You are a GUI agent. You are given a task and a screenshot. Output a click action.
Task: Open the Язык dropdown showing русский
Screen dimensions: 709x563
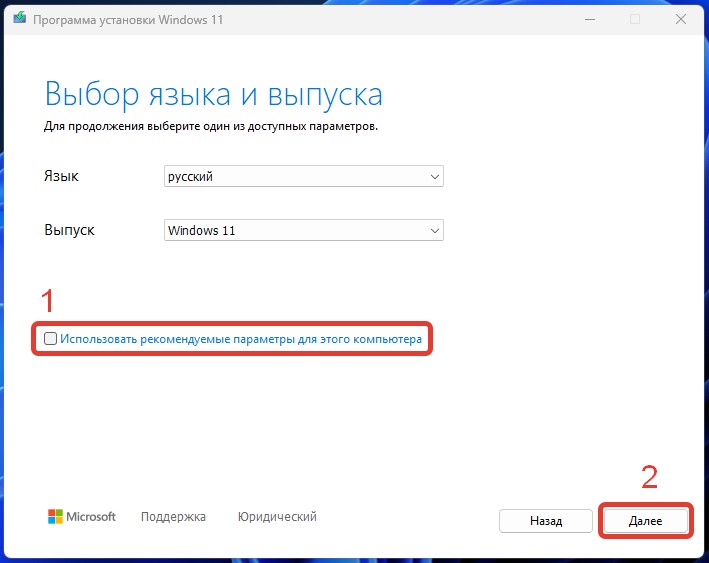click(x=303, y=176)
